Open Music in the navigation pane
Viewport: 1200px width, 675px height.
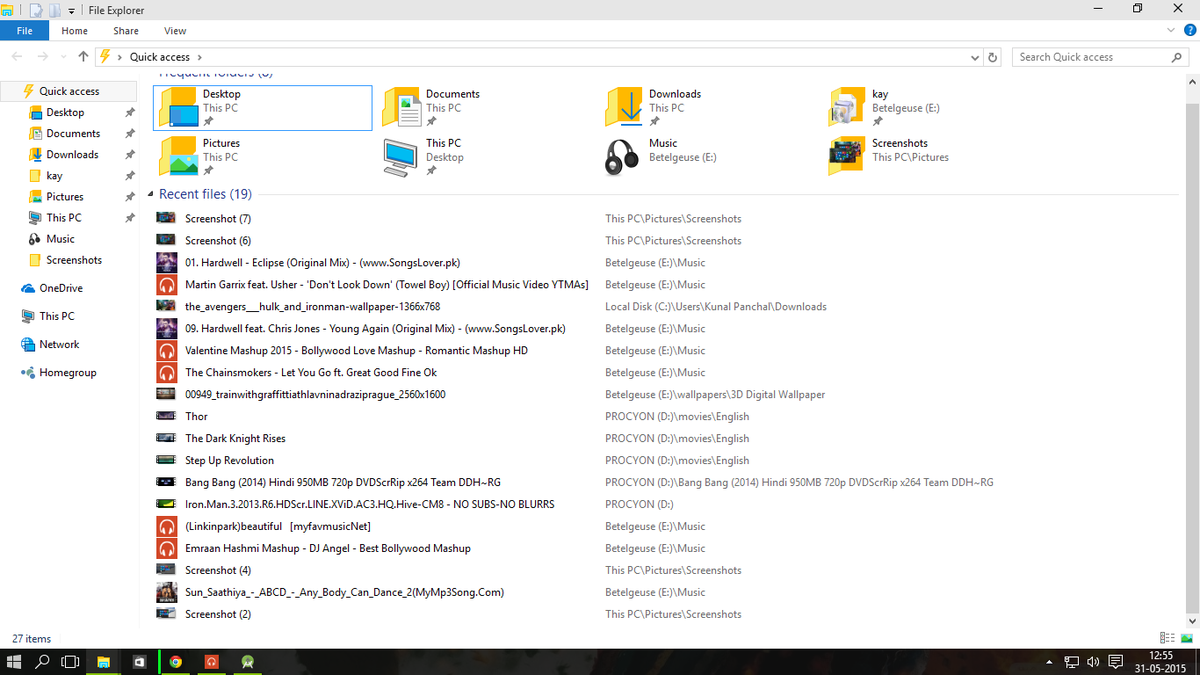(60, 238)
